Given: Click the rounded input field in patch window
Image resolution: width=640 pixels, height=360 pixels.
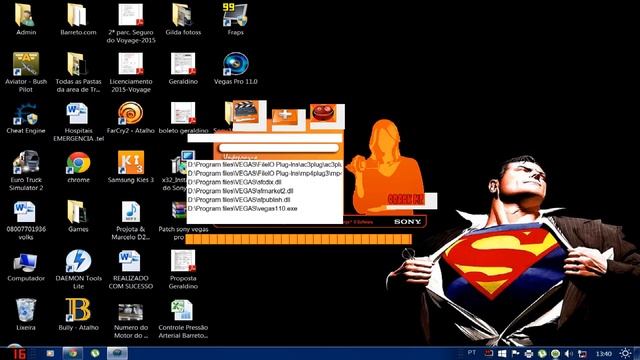Looking at the screenshot, I should point(279,148).
